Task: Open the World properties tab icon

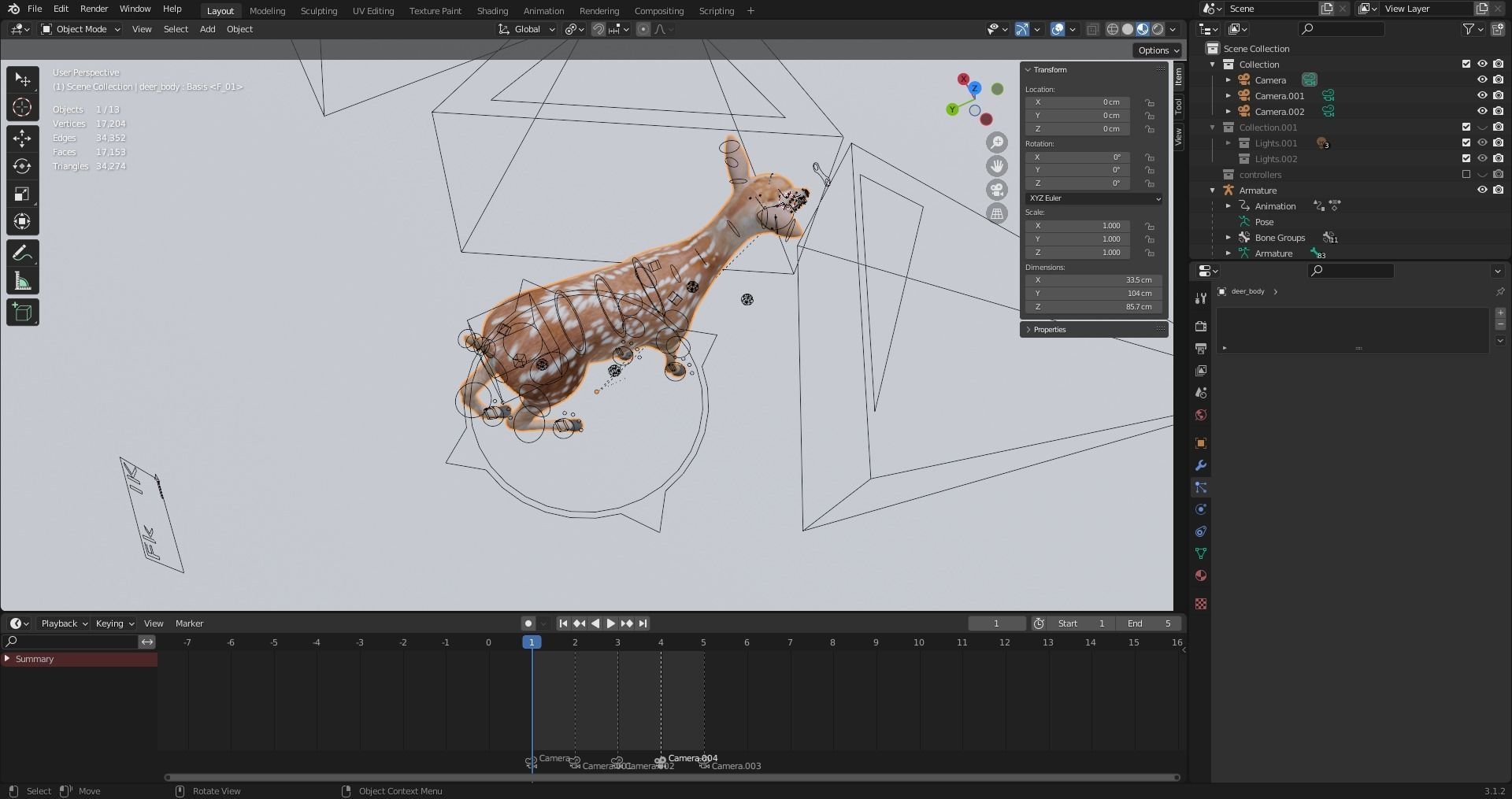Action: coord(1201,415)
